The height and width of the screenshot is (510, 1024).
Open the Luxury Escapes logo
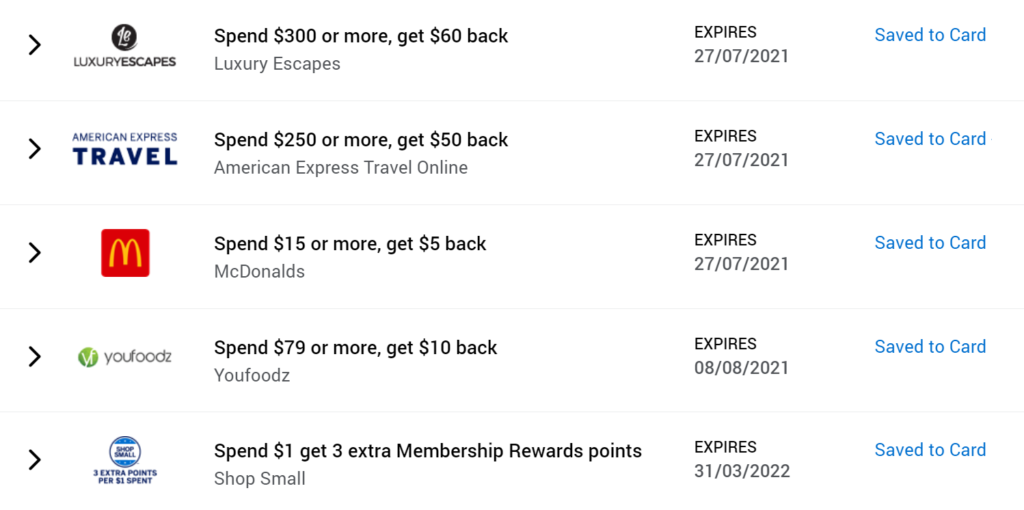[x=124, y=46]
